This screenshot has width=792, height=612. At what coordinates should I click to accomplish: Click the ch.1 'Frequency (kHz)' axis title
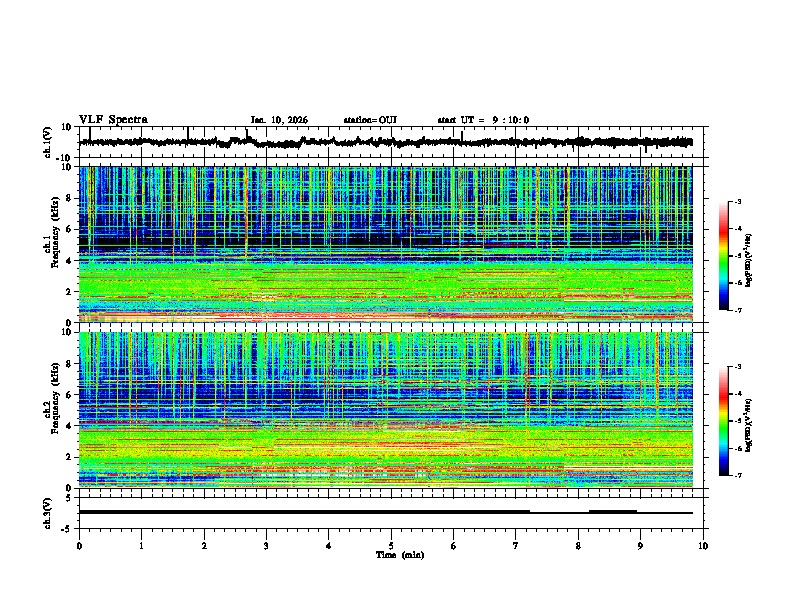(56, 232)
